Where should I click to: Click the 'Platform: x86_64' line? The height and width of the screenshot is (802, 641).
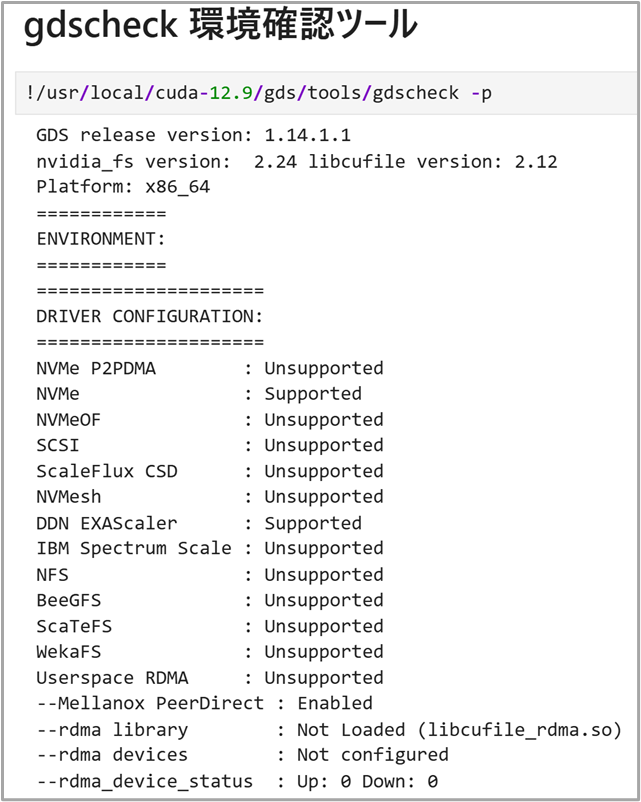123,187
